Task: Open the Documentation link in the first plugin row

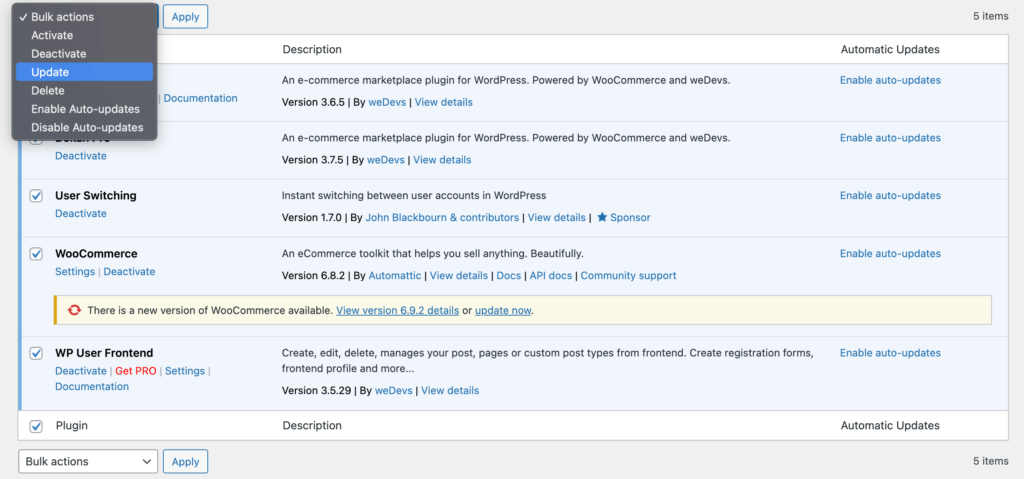Action: [200, 98]
